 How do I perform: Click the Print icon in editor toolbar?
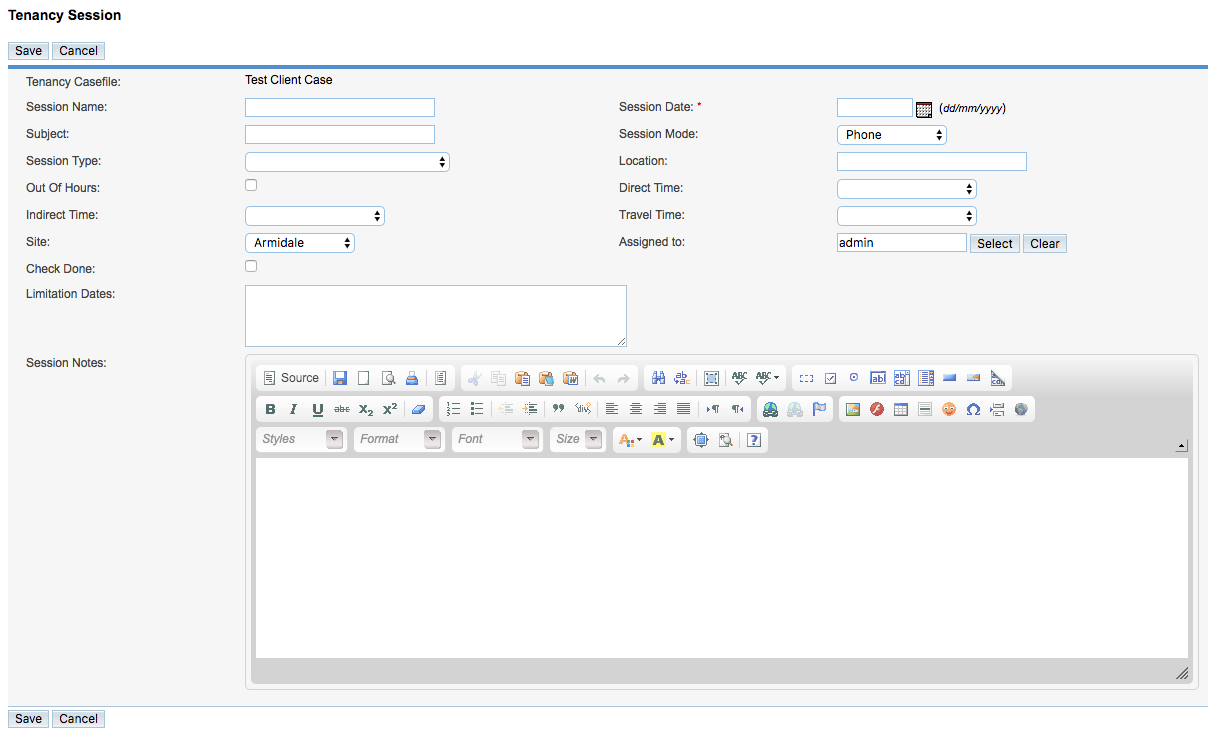point(412,378)
